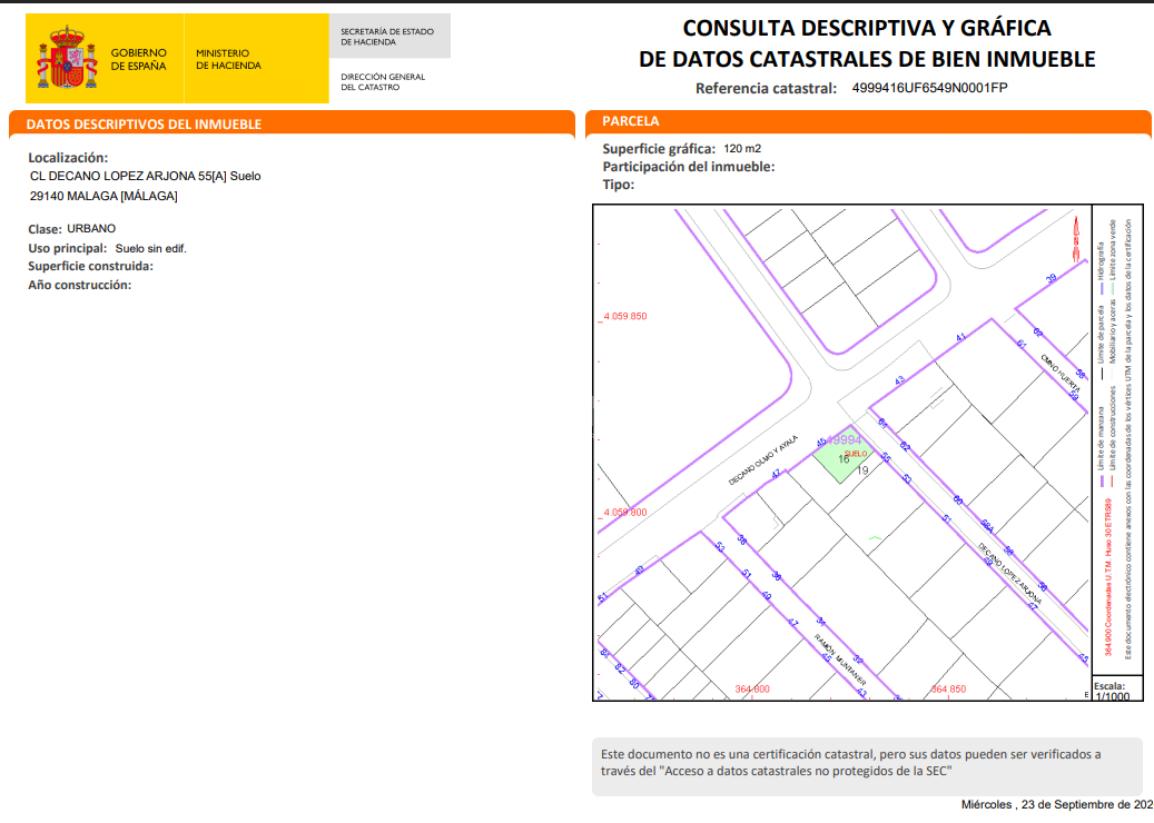Screen dimensions: 1154x823
Task: Click the Gobierno de España logo text
Action: tap(138, 59)
